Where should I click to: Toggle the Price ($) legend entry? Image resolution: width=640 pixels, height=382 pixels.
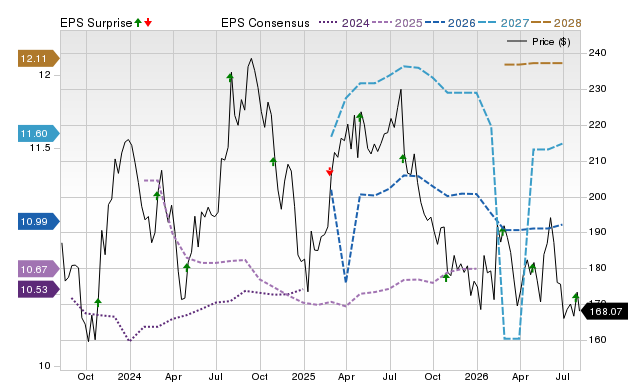[539, 42]
